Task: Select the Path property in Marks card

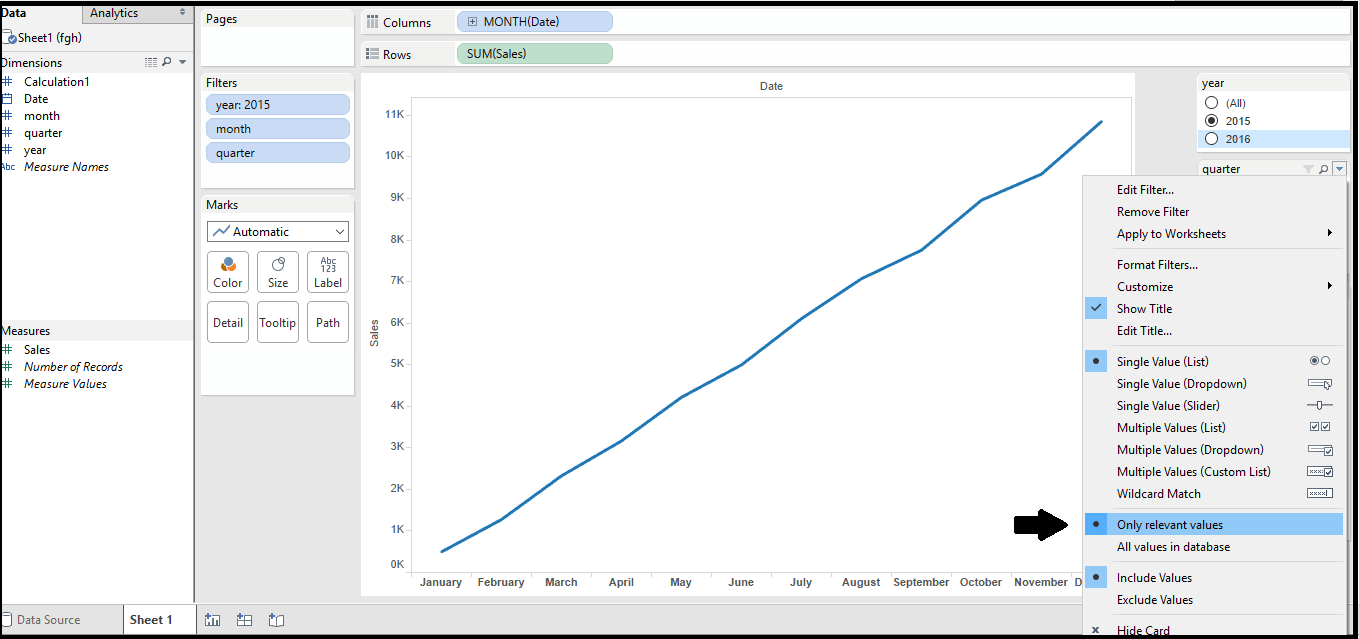Action: (x=327, y=321)
